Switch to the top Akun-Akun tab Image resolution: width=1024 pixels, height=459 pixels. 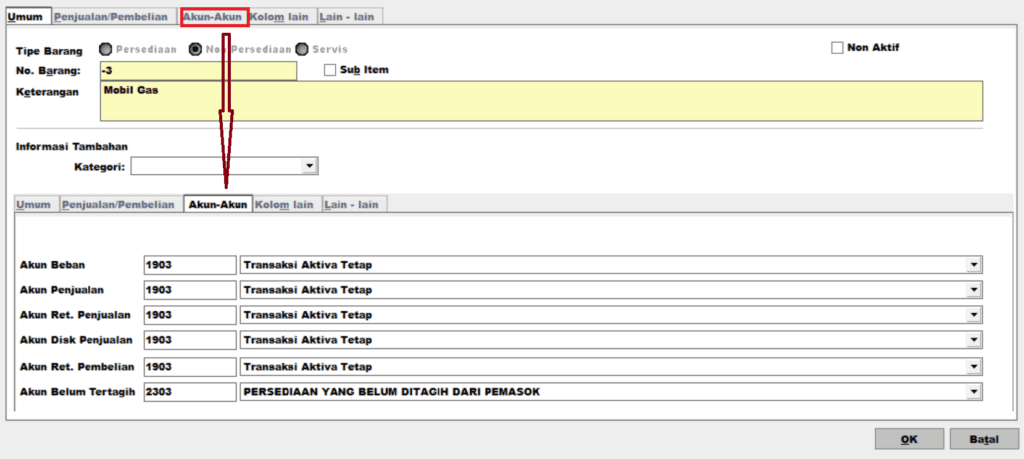click(x=213, y=17)
